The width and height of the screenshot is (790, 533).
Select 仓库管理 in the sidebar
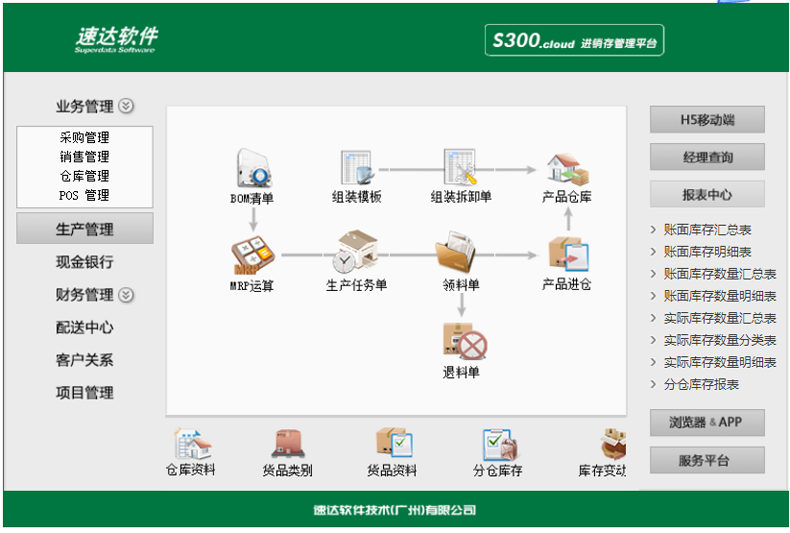click(x=85, y=176)
